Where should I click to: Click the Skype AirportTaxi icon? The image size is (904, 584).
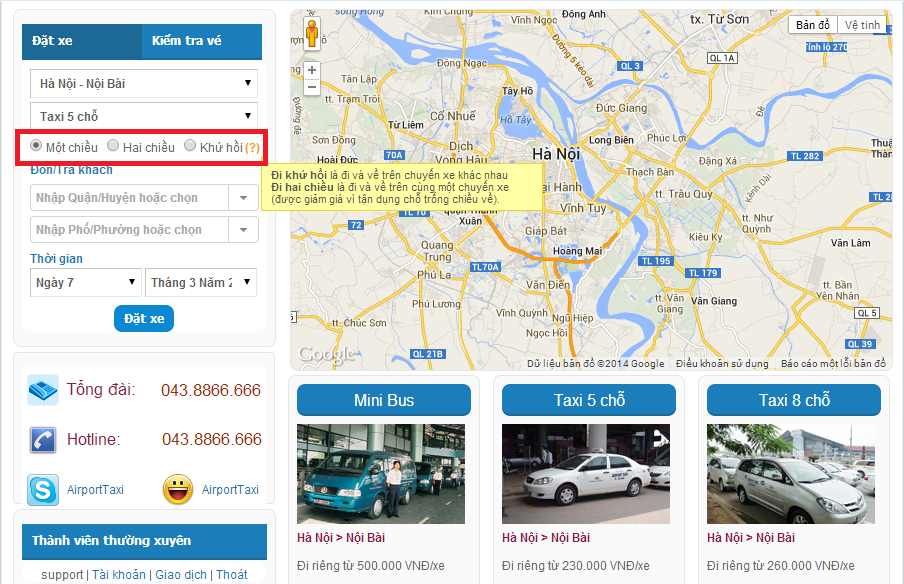pos(43,489)
